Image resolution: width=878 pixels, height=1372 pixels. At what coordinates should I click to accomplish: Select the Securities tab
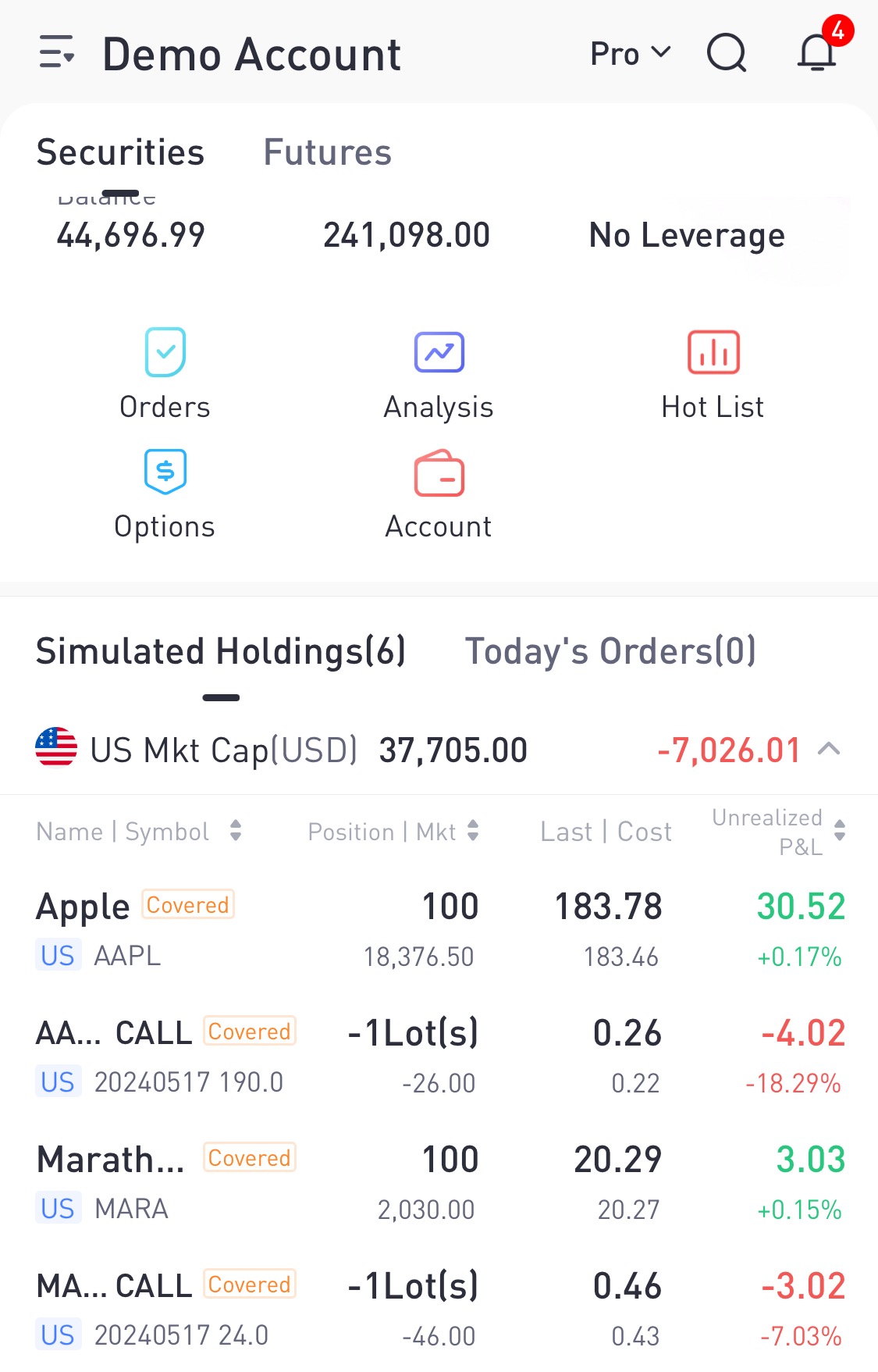120,152
